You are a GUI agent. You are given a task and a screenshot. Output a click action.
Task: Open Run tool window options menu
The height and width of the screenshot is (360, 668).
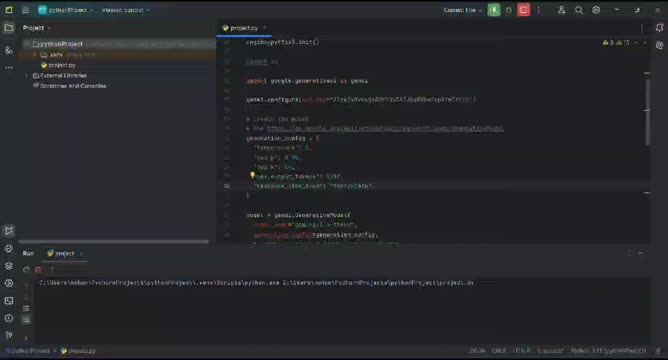click(x=629, y=253)
